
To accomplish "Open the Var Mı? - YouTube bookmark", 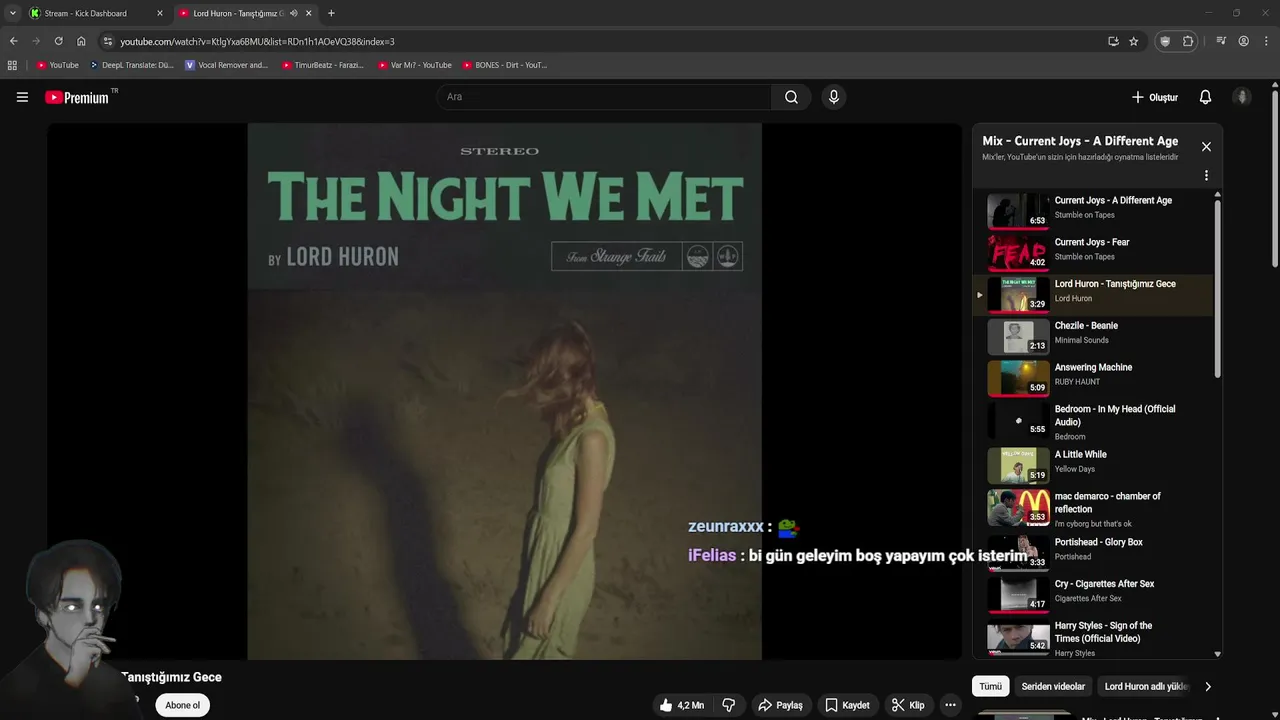I will click(414, 65).
